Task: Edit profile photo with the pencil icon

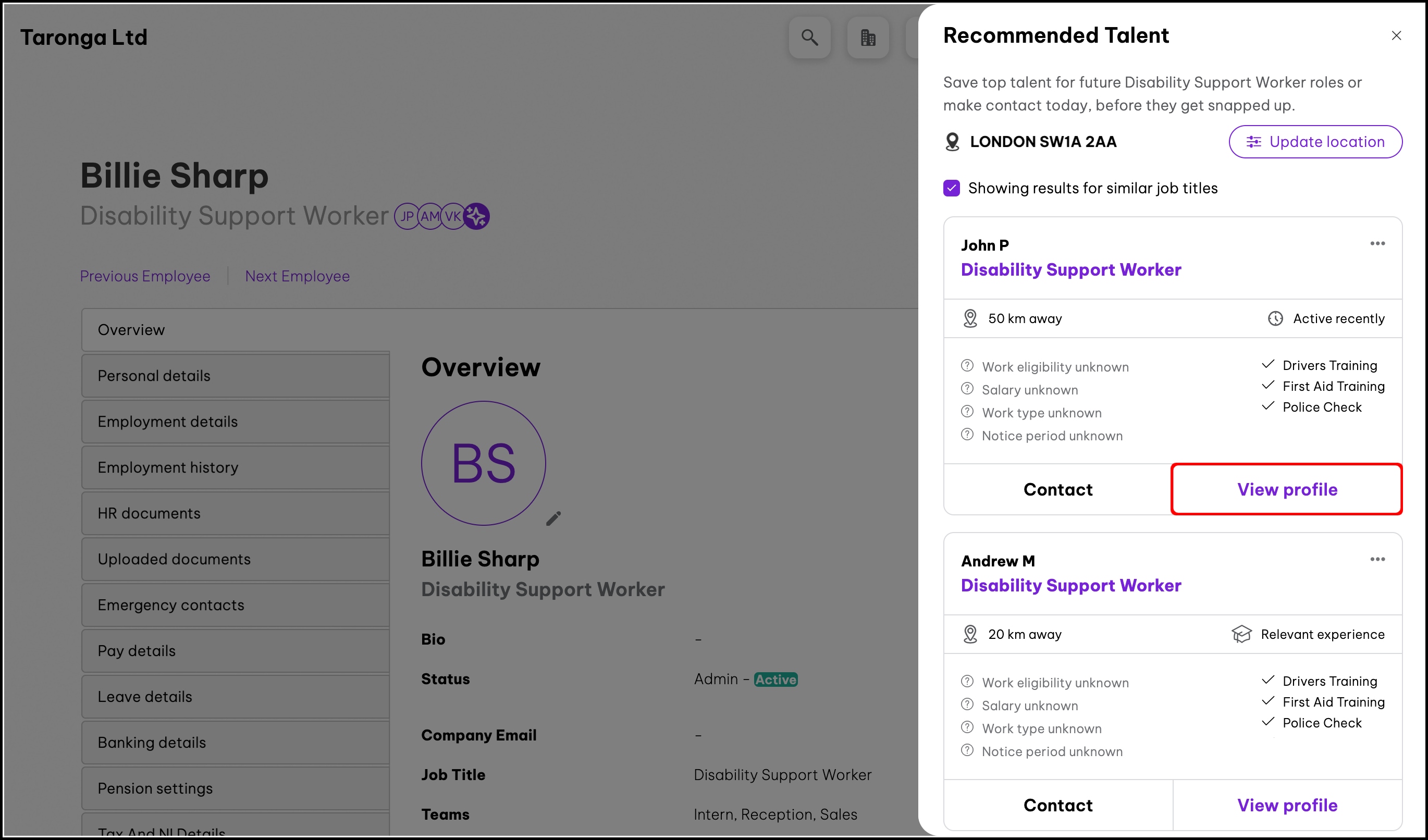Action: pyautogui.click(x=553, y=518)
